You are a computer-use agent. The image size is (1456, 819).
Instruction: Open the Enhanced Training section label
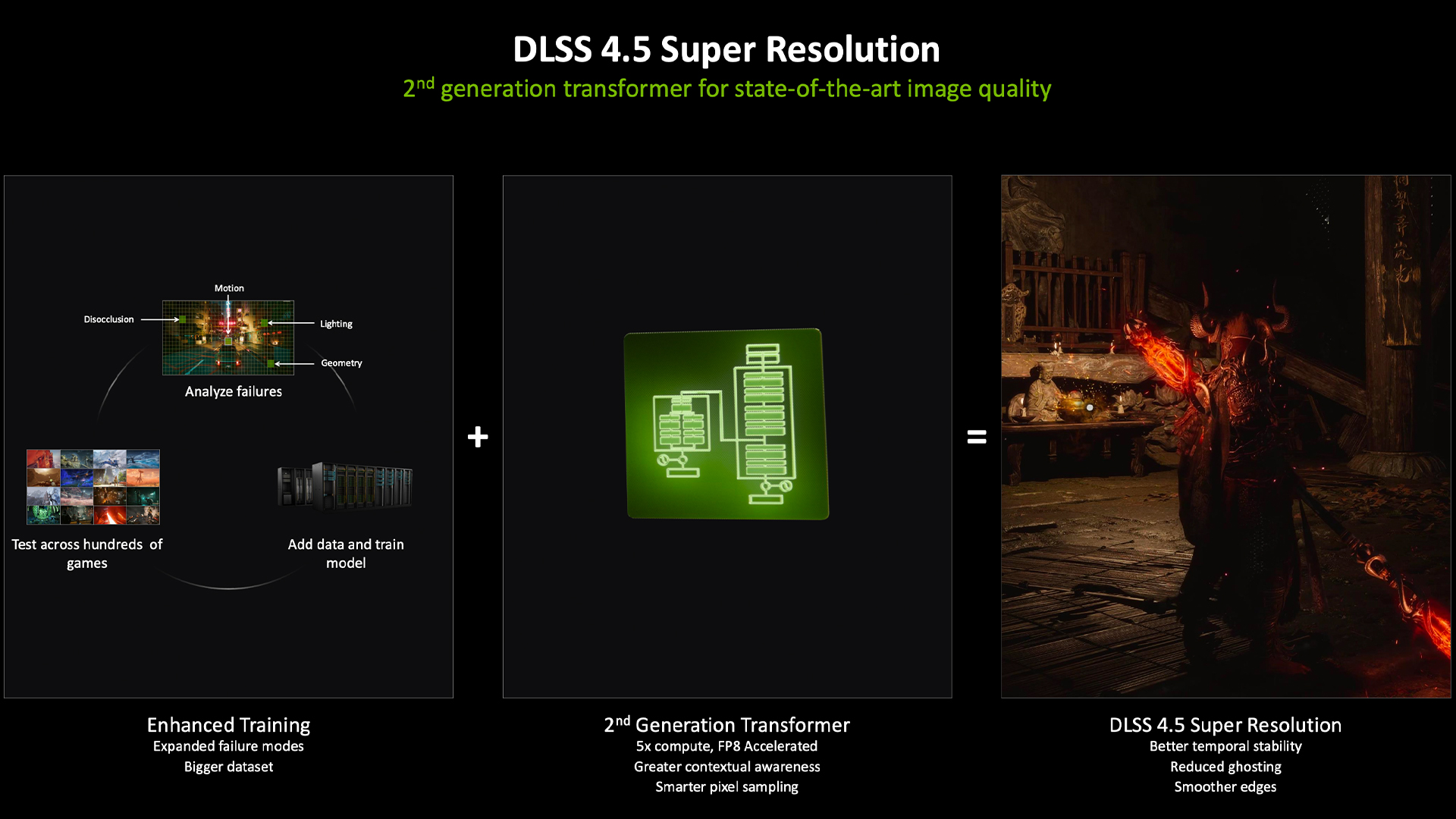point(229,725)
